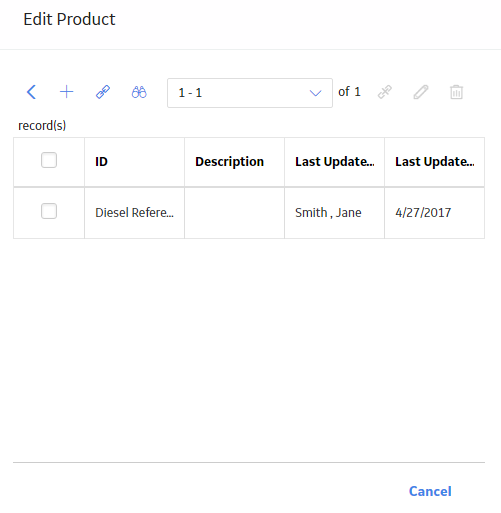Click the Cancel button

[x=430, y=491]
